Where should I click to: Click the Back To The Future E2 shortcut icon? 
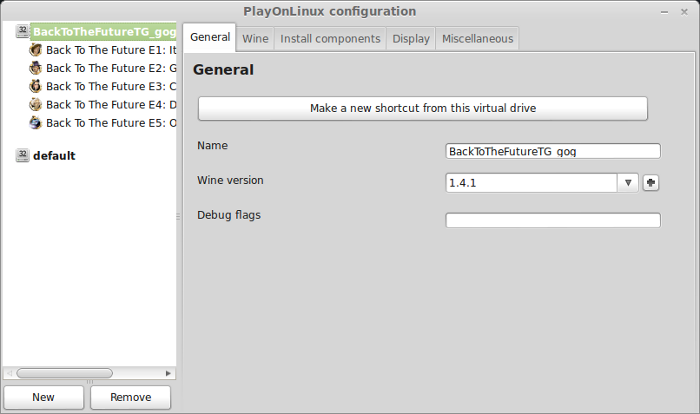(x=35, y=68)
